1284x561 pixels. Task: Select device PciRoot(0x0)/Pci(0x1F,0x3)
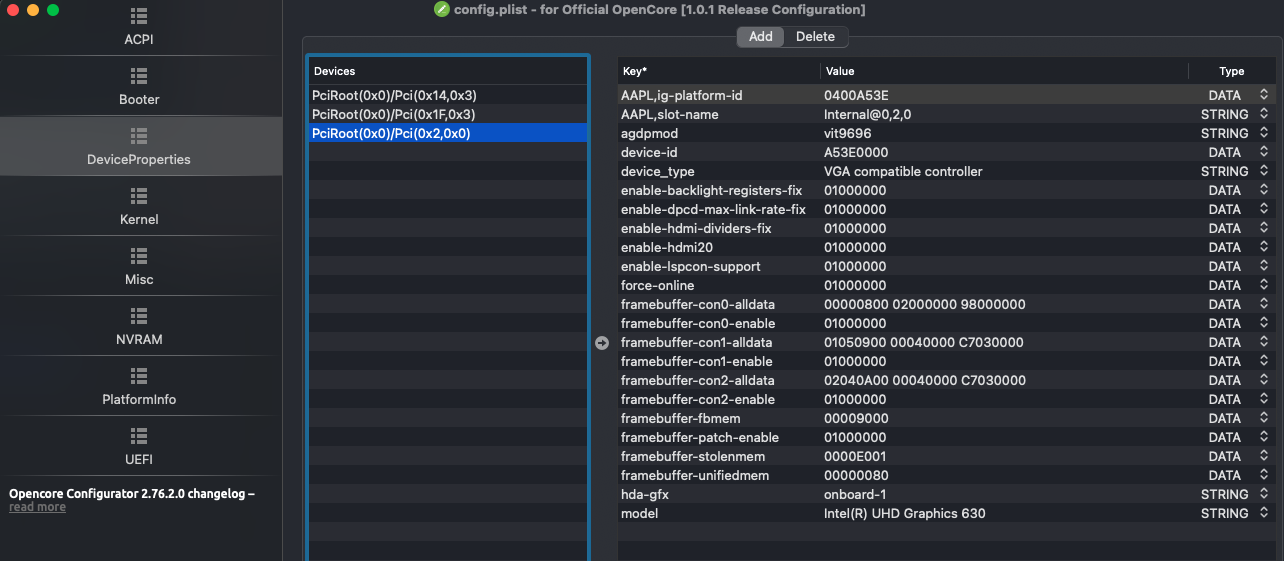click(394, 114)
